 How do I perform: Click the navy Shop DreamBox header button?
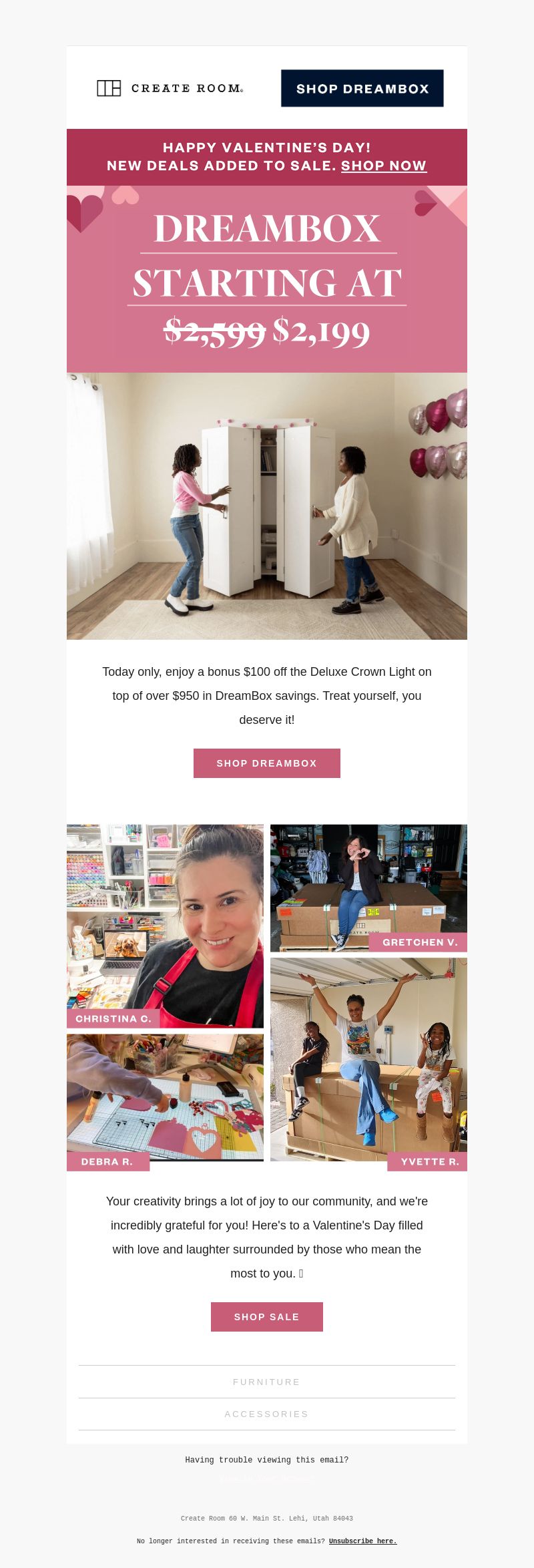pos(362,88)
